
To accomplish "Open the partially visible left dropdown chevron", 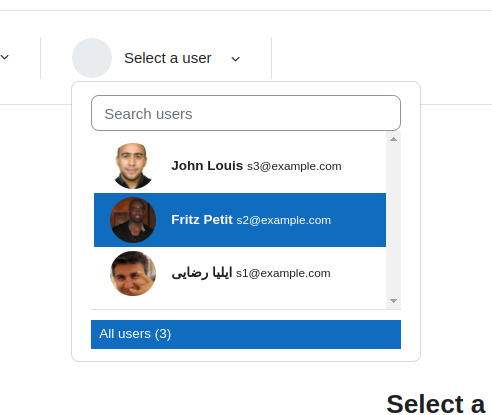I will (x=4, y=57).
